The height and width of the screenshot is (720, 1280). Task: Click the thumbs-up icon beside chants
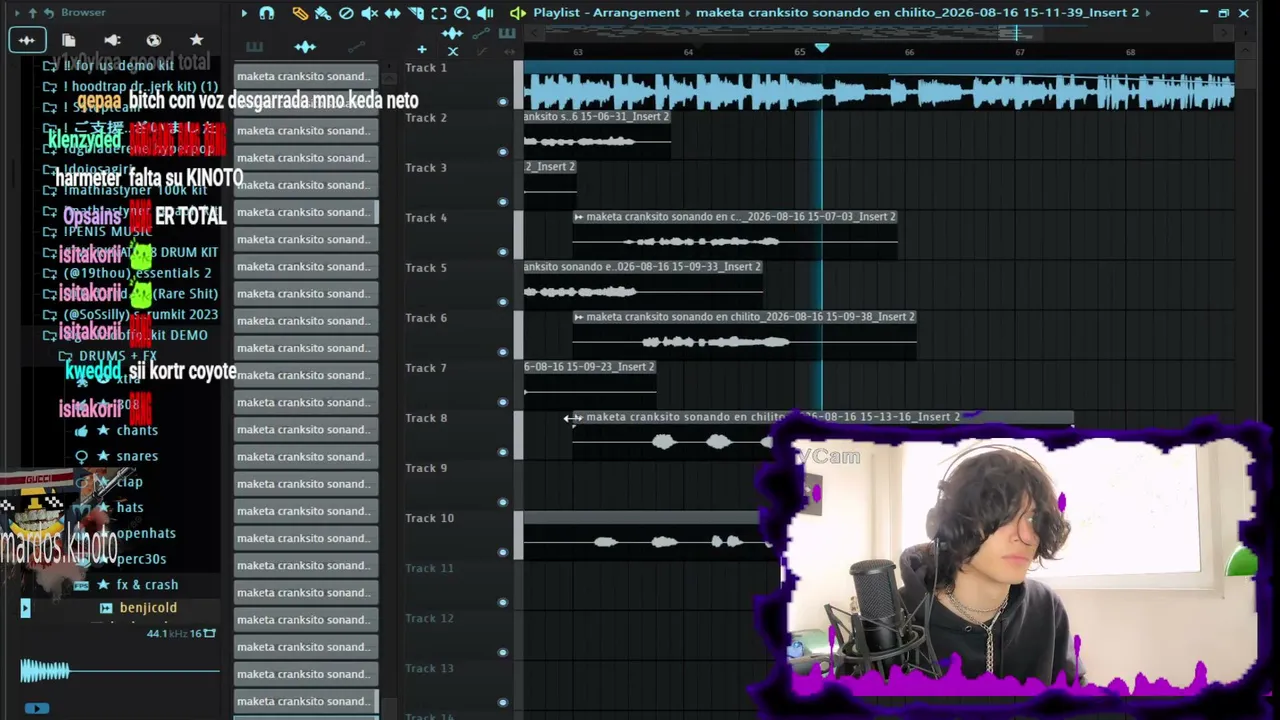(81, 431)
